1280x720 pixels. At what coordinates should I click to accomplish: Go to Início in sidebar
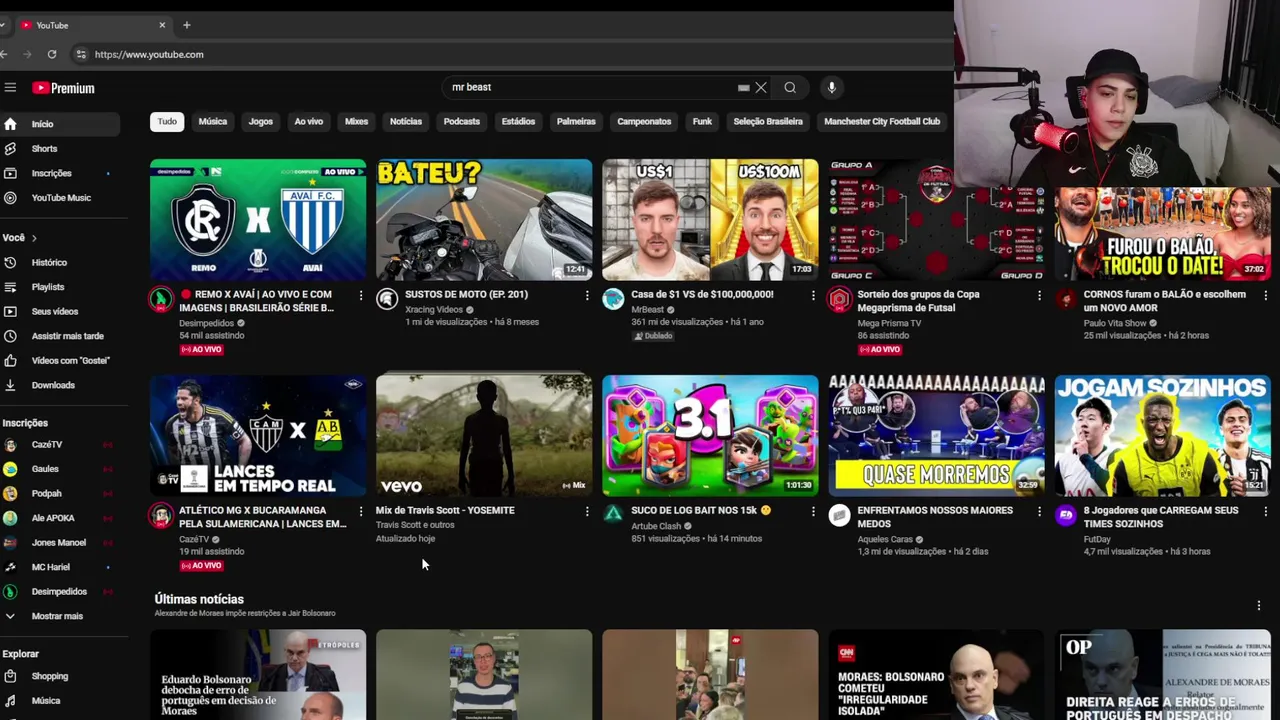pos(60,124)
